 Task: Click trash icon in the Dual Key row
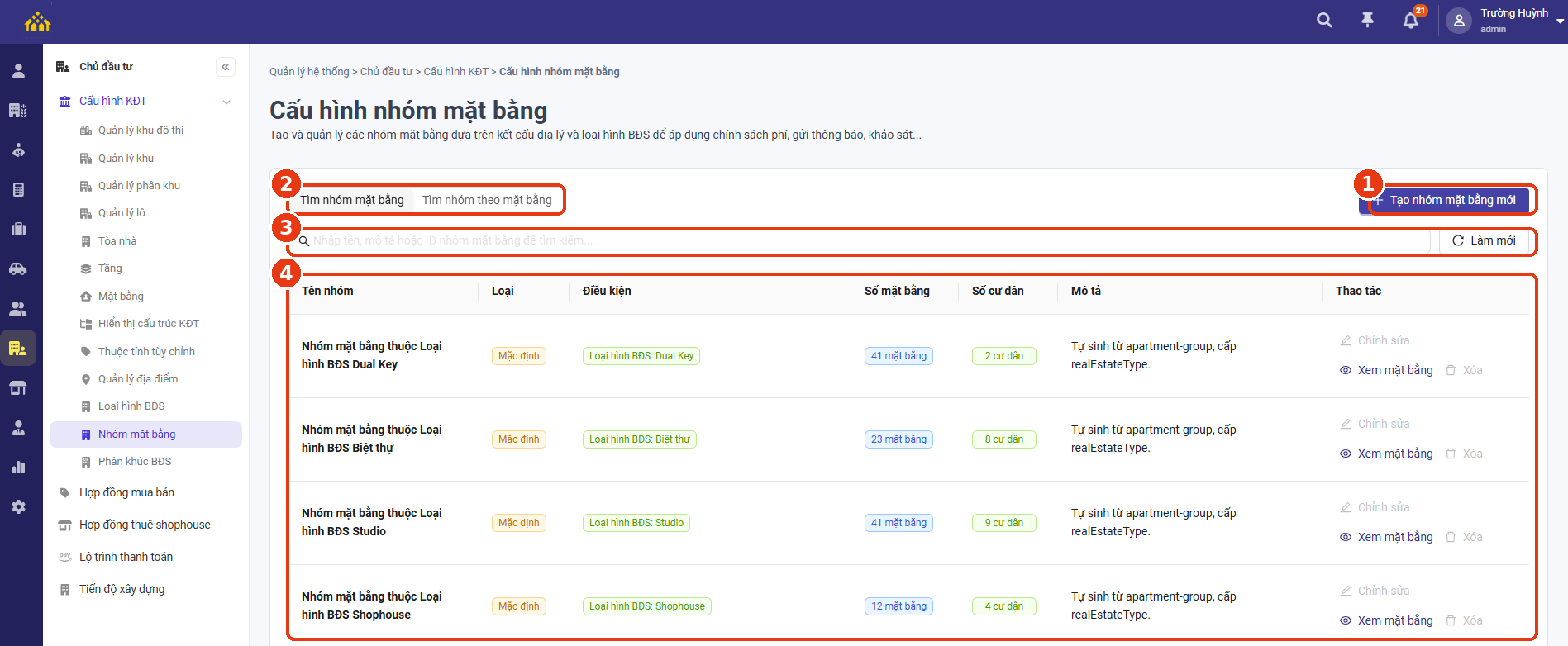click(1451, 370)
